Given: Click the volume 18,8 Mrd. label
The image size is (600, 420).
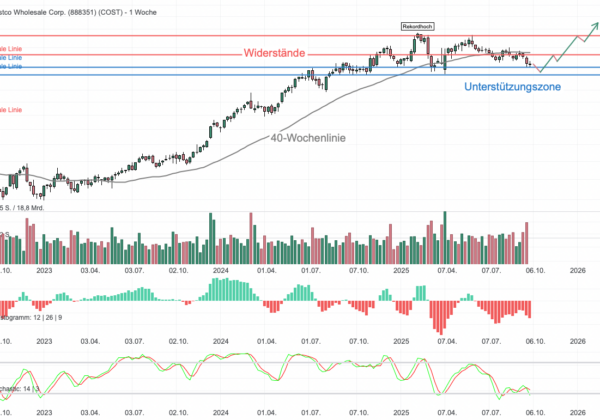Looking at the screenshot, I should (x=25, y=207).
